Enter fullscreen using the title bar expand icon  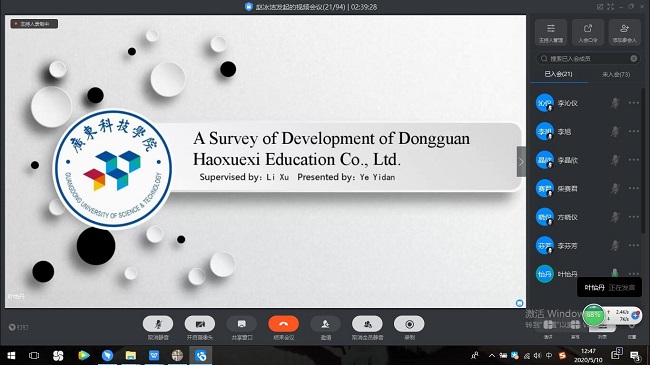coord(610,7)
